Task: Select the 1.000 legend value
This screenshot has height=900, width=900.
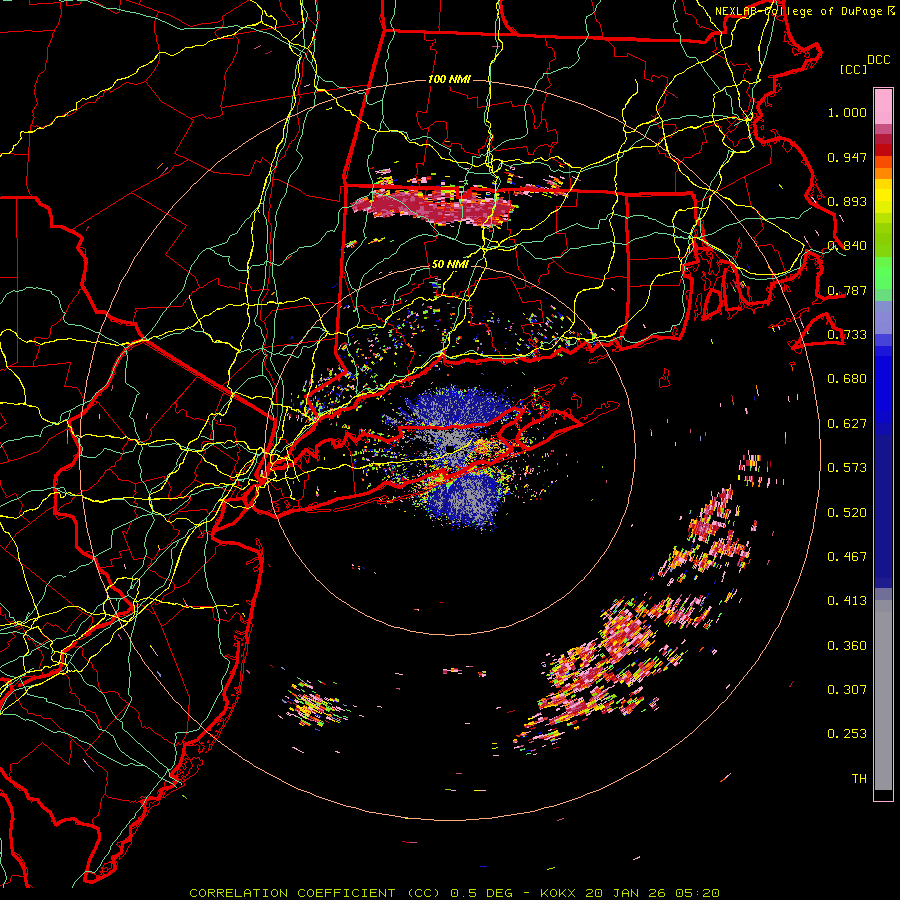Action: click(847, 112)
